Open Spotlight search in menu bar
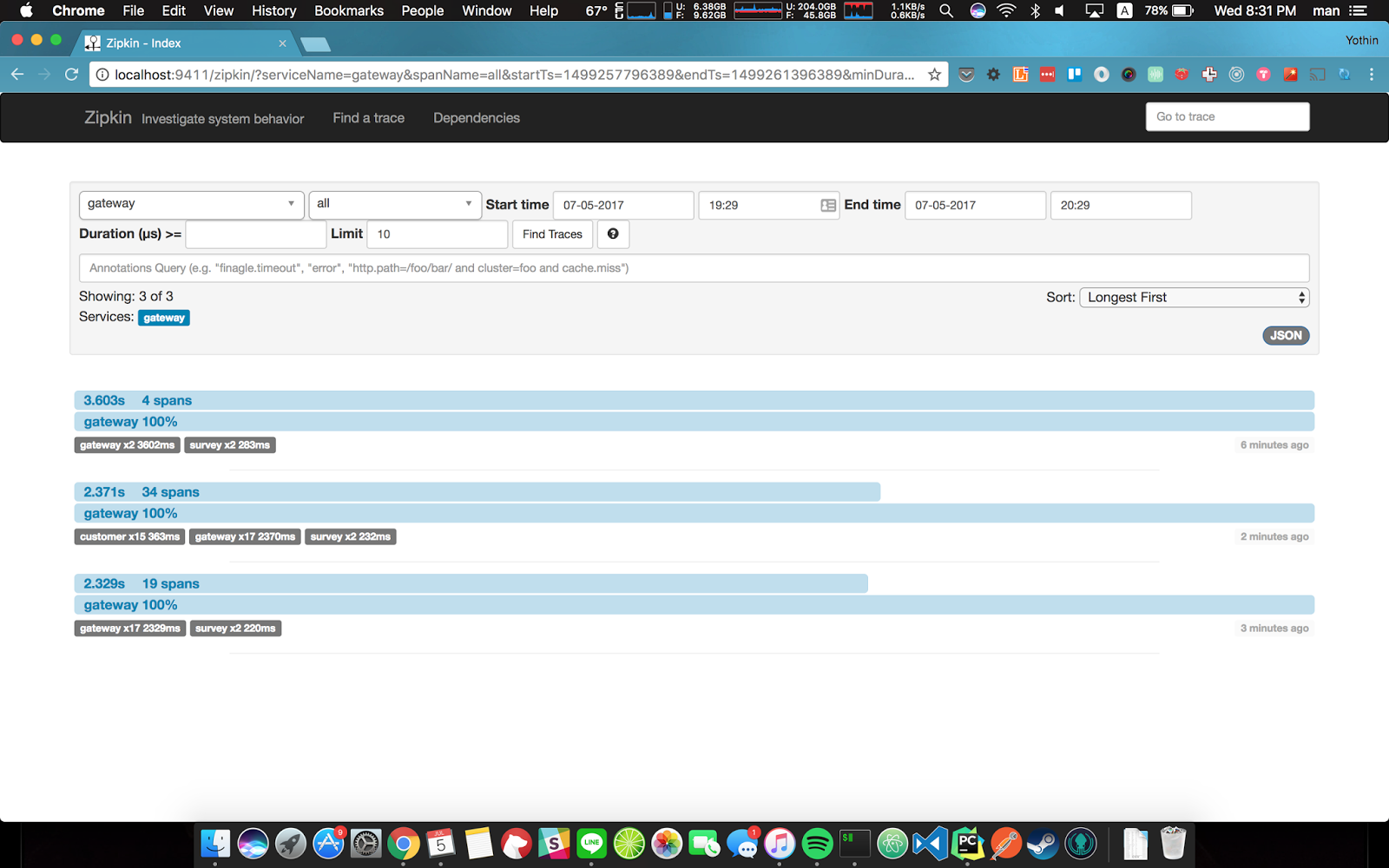Screen dimensions: 1389x868 (946, 10)
